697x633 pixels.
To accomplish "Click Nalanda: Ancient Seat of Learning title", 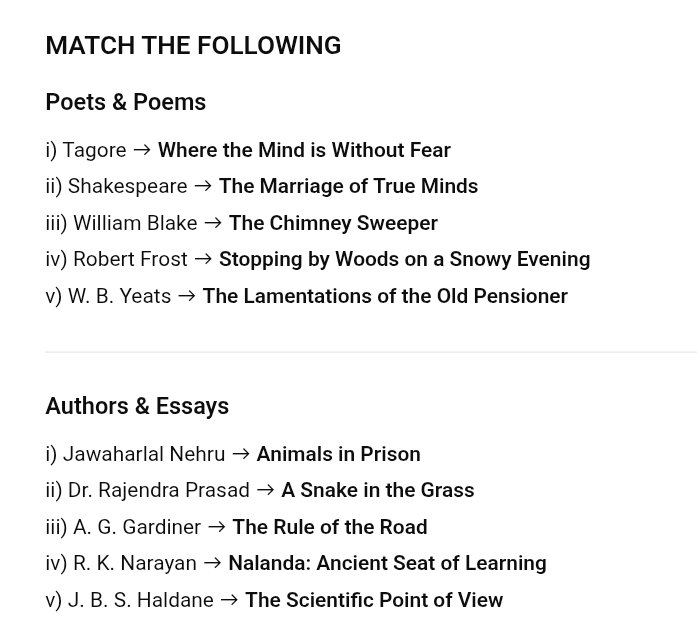I will coord(387,563).
